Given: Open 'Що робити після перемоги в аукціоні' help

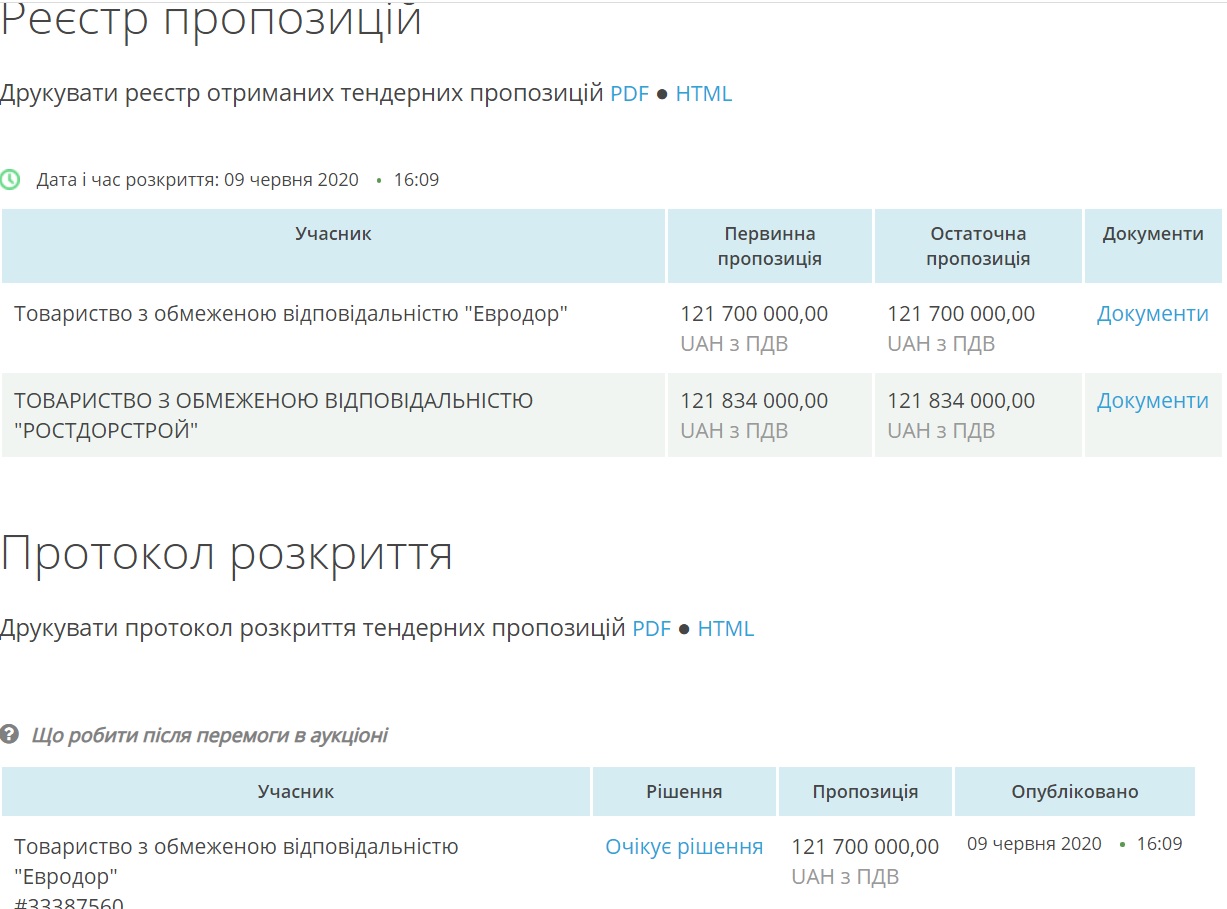Looking at the screenshot, I should [x=209, y=735].
